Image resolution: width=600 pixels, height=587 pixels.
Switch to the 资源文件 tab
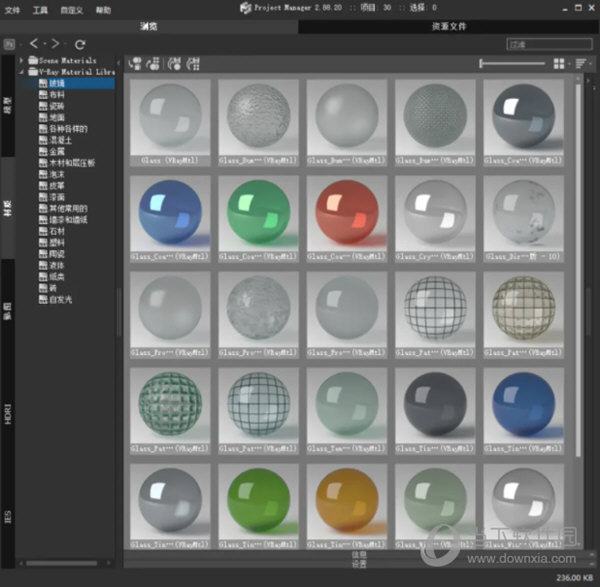point(448,26)
